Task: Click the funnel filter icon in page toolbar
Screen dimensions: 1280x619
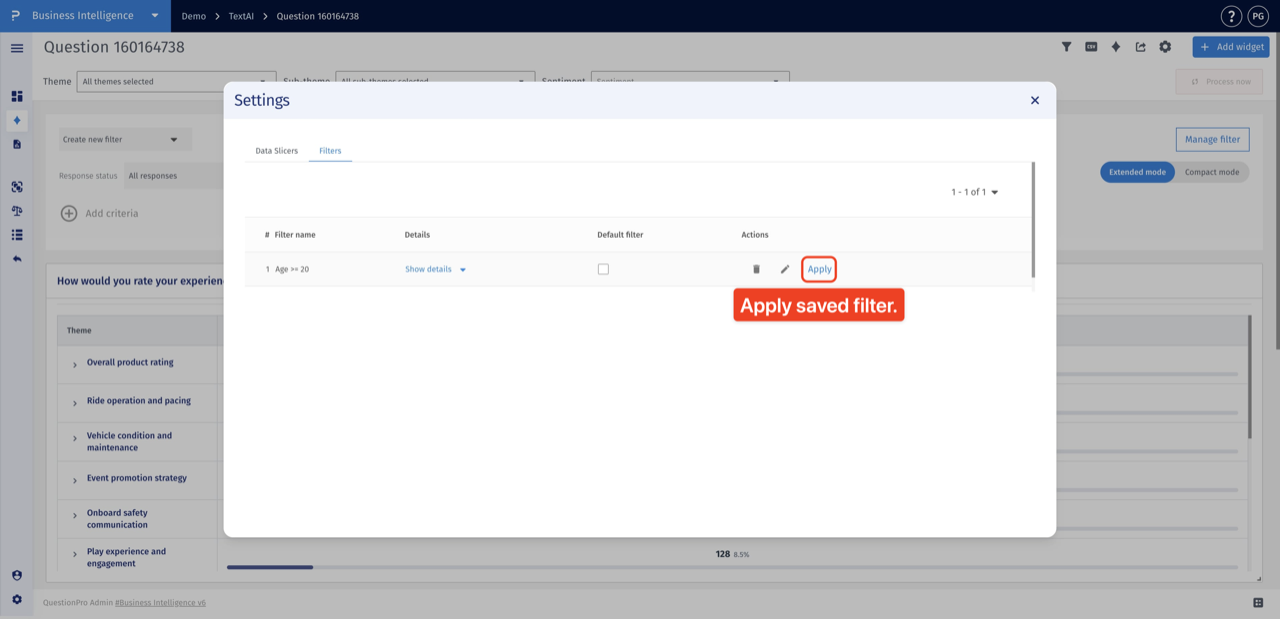Action: click(1066, 47)
